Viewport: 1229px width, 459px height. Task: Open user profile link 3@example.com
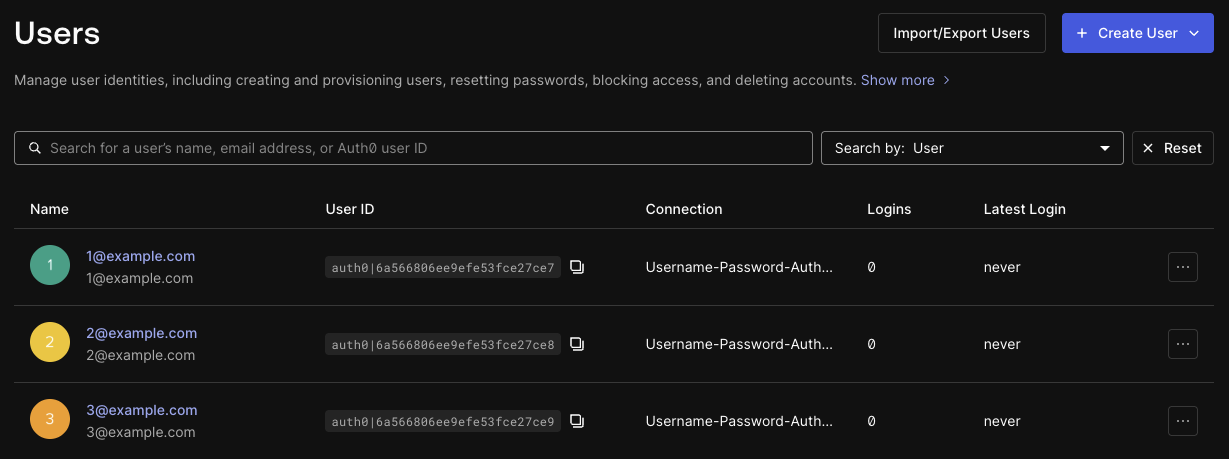141,410
